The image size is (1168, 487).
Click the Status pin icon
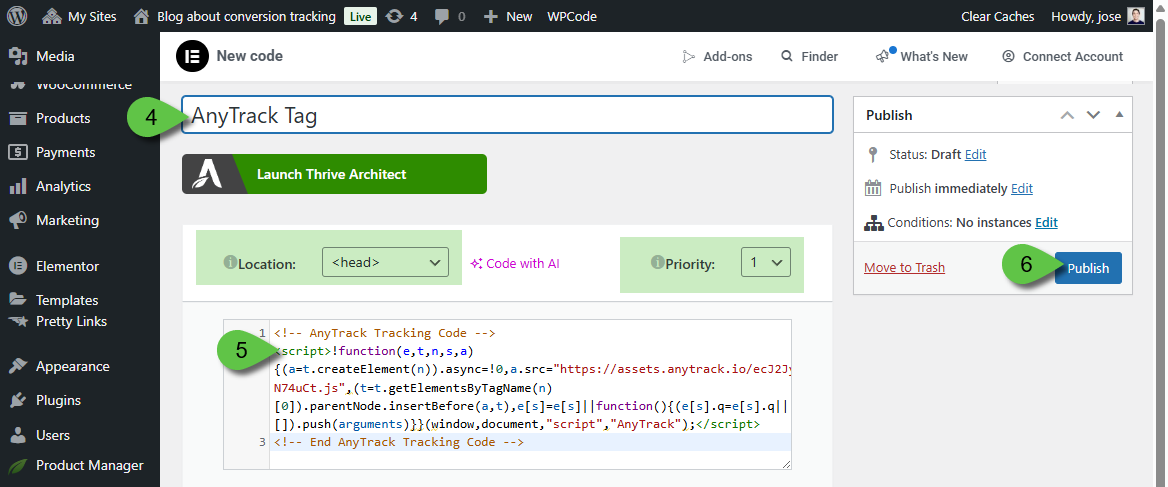[873, 155]
